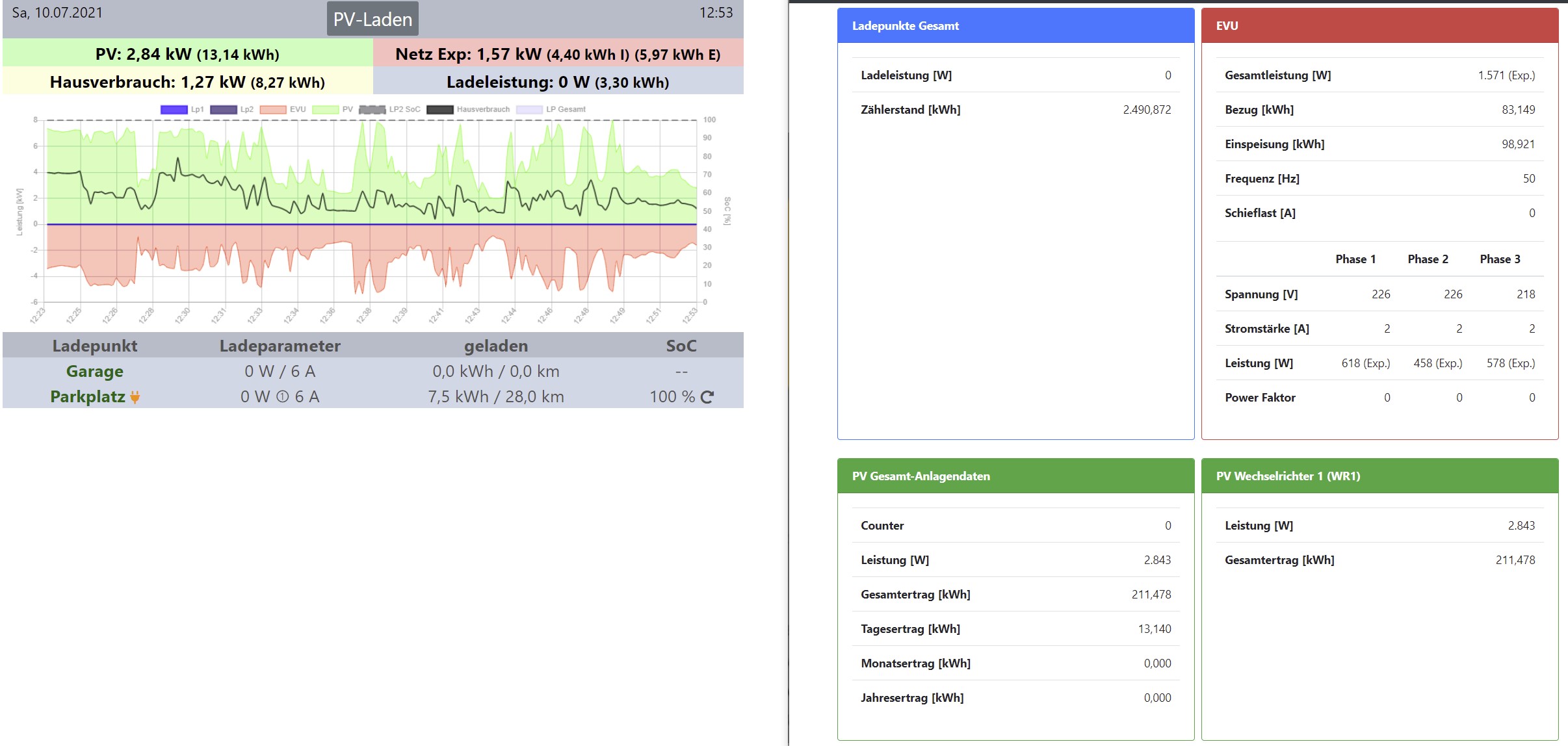Viewport: 1568px width, 746px height.
Task: Click the SoC refresh icon
Action: 708,397
